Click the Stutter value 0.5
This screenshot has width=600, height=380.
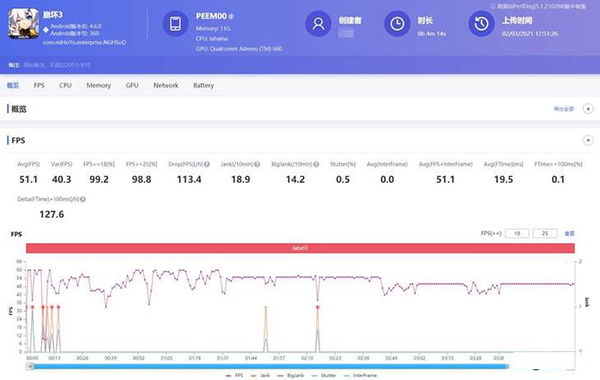[x=343, y=179]
